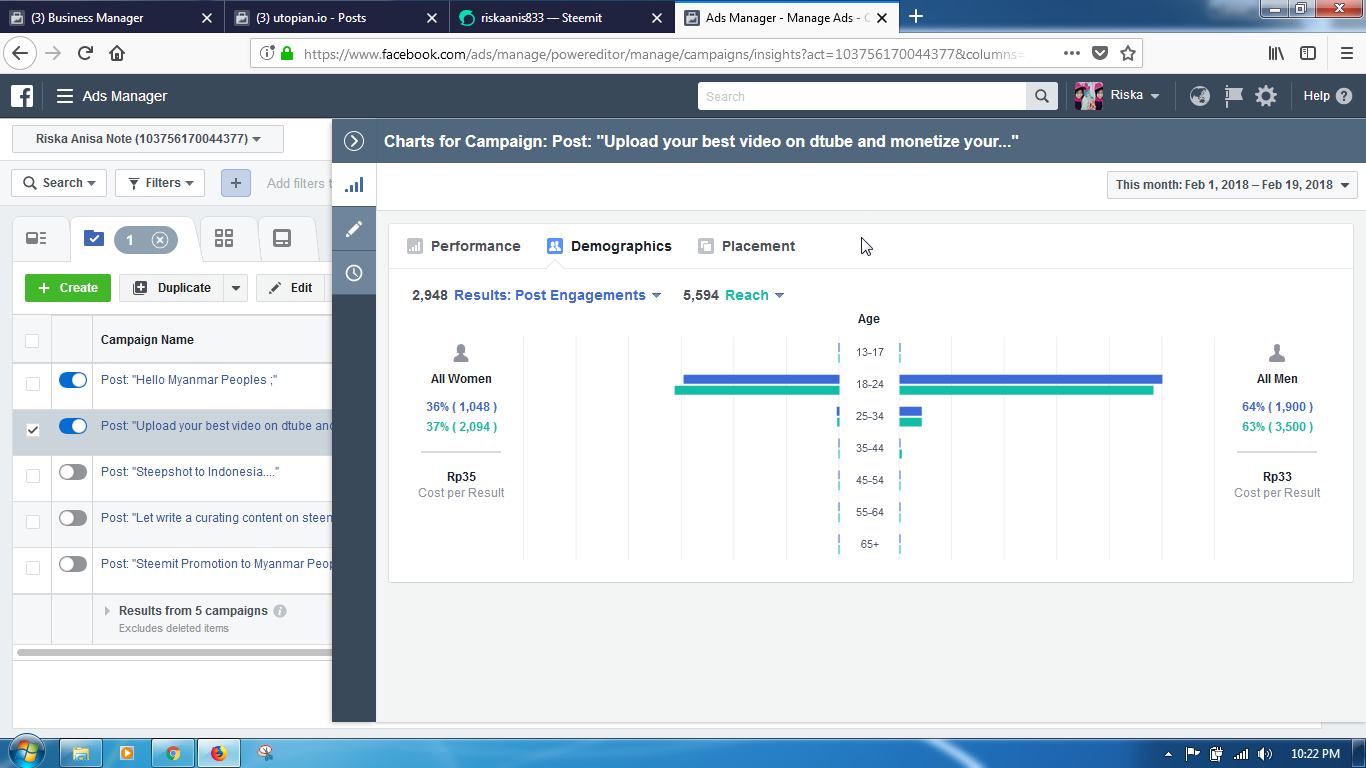Open the Help link in header
Screen dimensions: 1366x768
(1327, 96)
